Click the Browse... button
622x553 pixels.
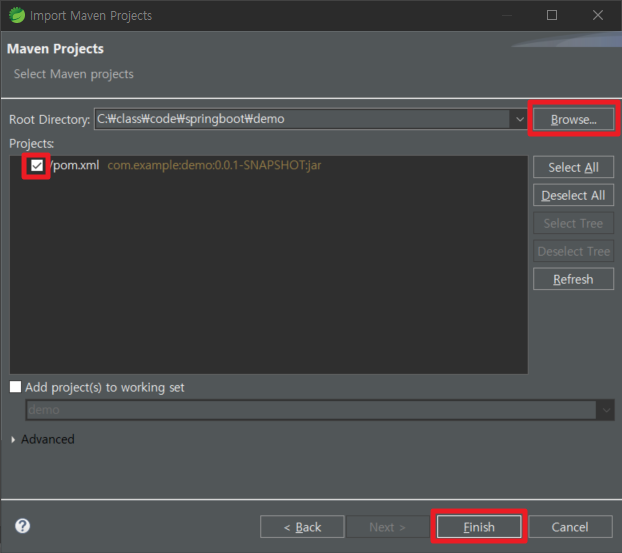pyautogui.click(x=574, y=119)
